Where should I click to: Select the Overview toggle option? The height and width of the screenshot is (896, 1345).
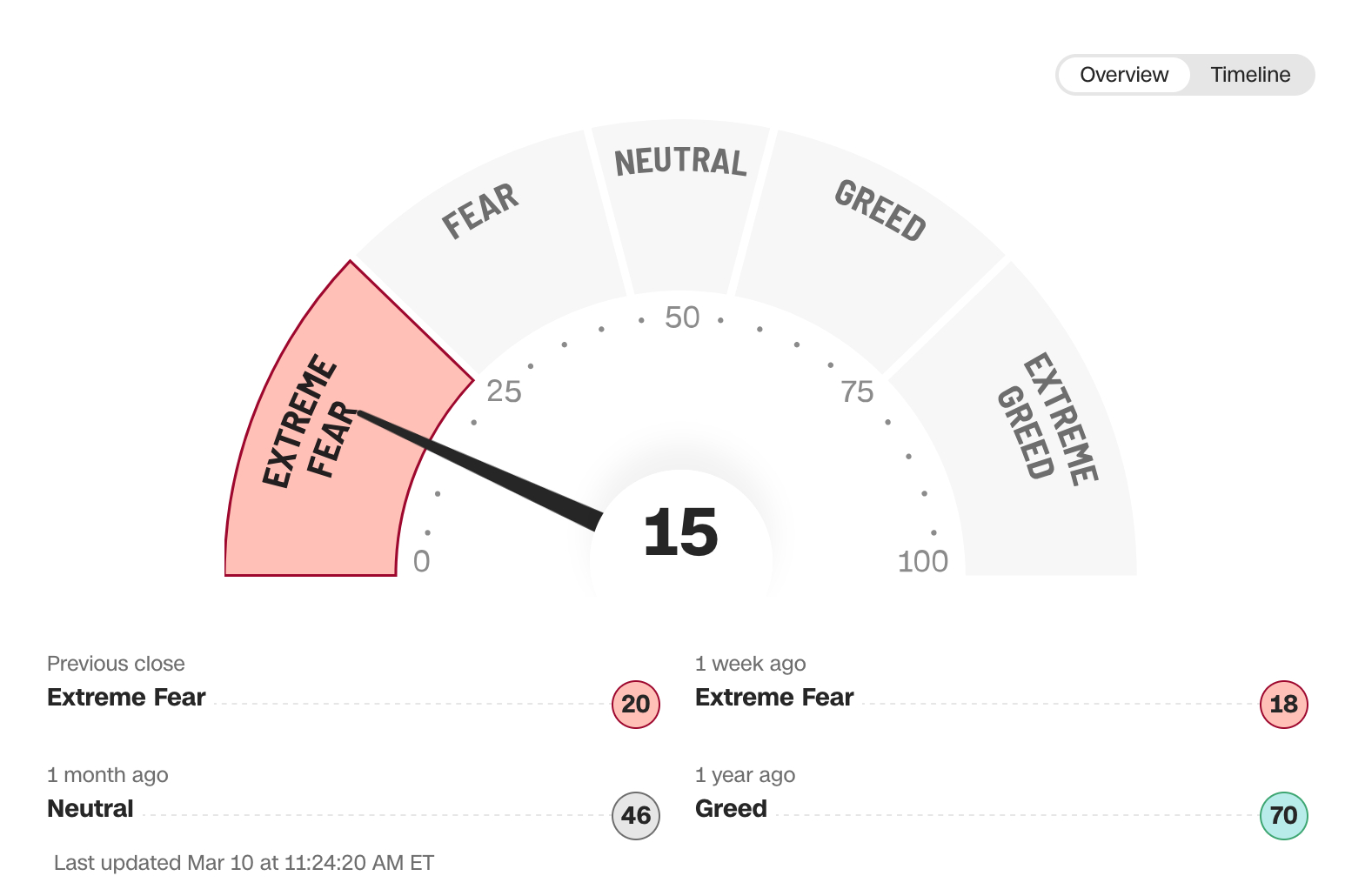tap(1123, 75)
